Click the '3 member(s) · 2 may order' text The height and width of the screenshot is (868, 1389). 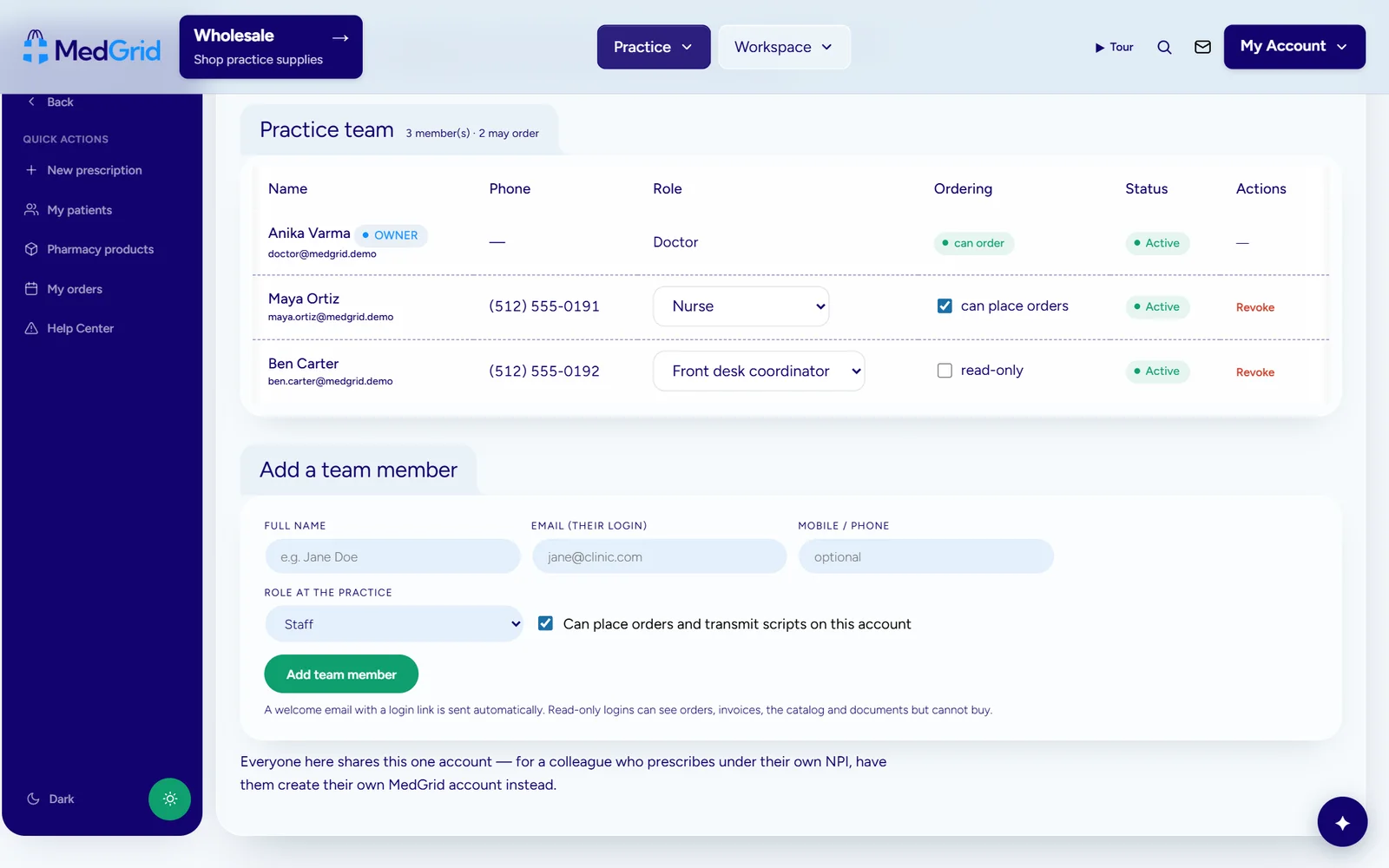pos(472,133)
